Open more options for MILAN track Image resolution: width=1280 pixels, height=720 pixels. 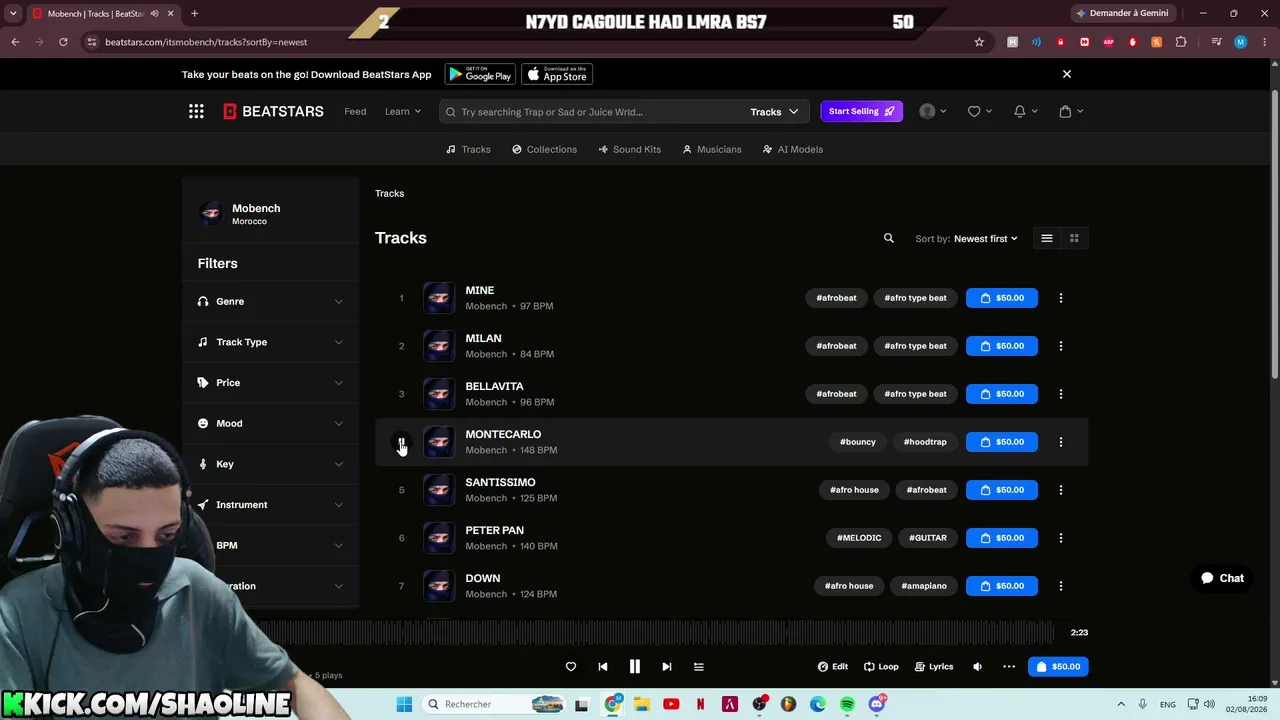(x=1061, y=346)
